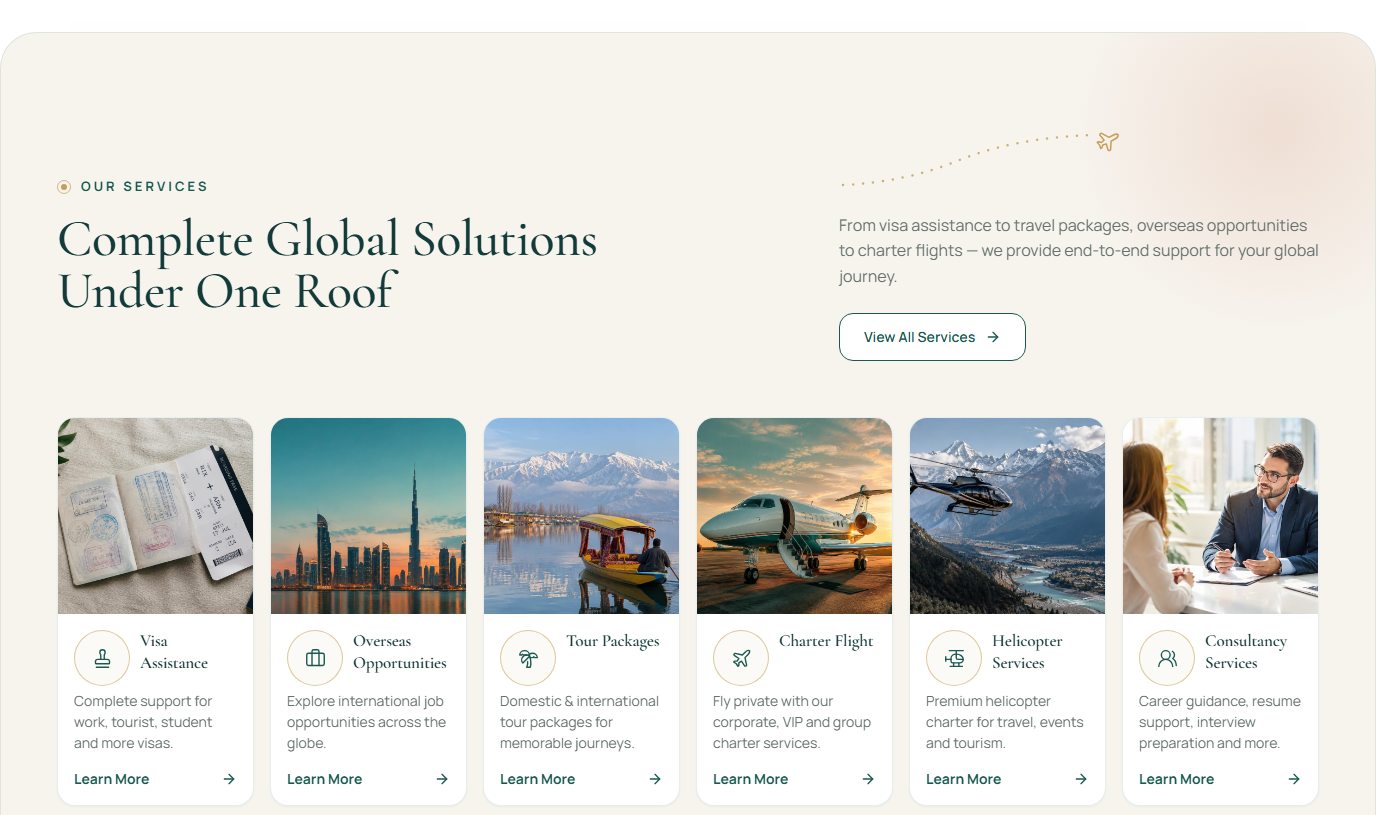
Task: Click the Visa Assistance description text
Action: (143, 722)
